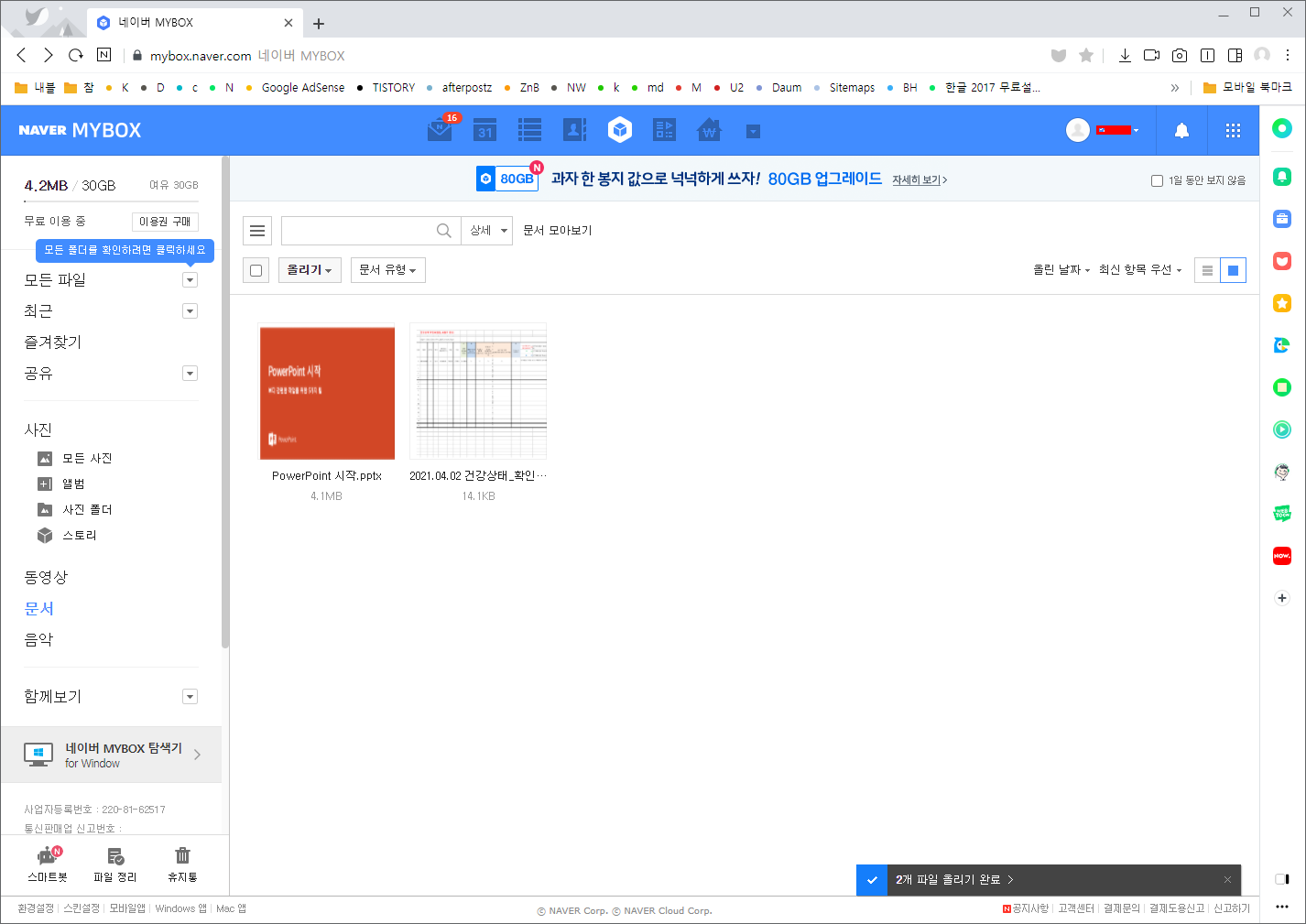Select 문서 in sidebar
The image size is (1306, 924).
(x=38, y=609)
